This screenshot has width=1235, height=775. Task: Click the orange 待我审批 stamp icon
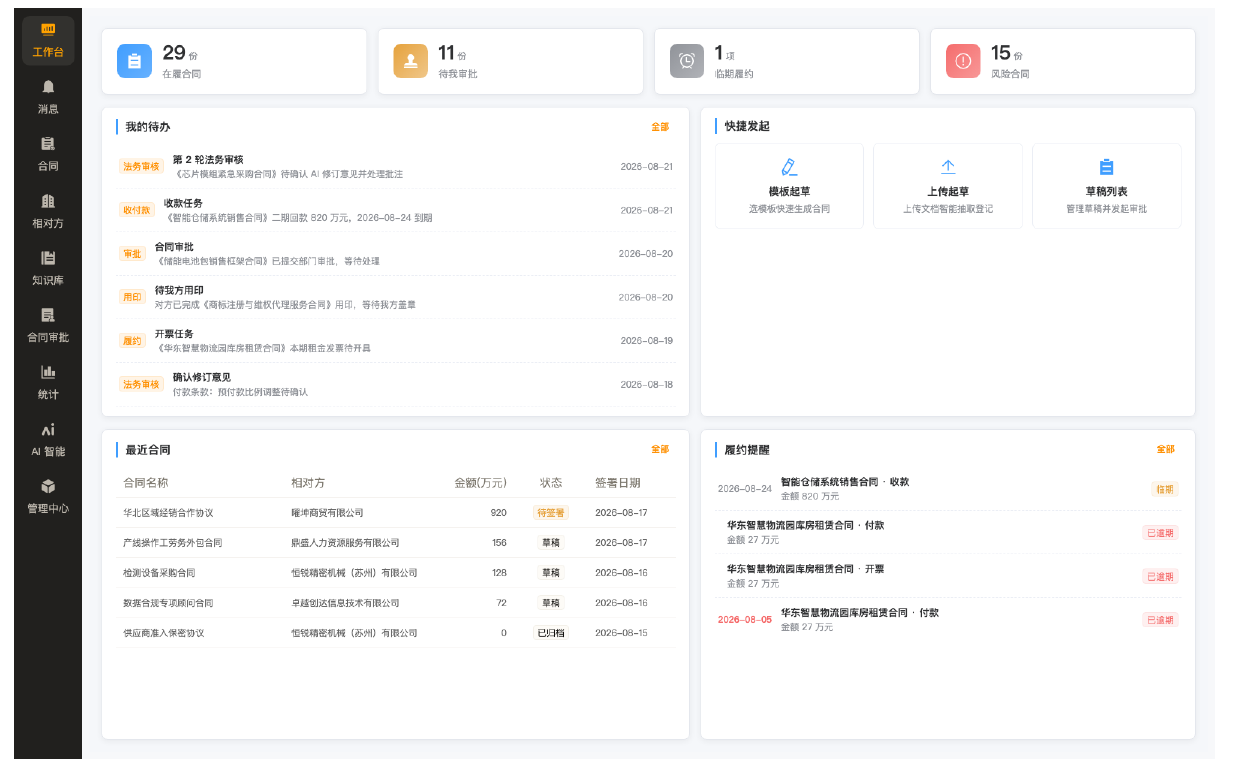(x=411, y=61)
